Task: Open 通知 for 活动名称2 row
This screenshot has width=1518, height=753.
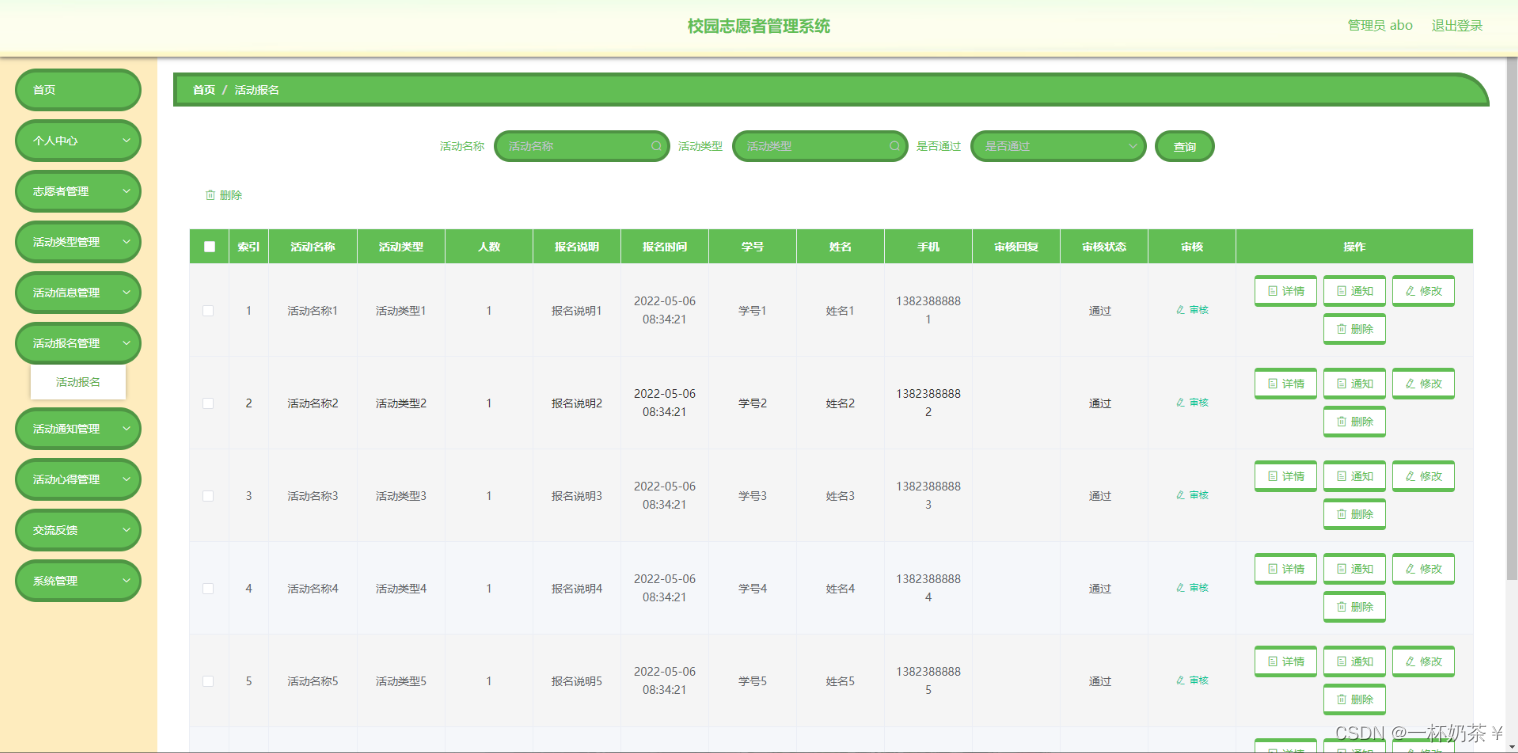Action: [x=1355, y=384]
